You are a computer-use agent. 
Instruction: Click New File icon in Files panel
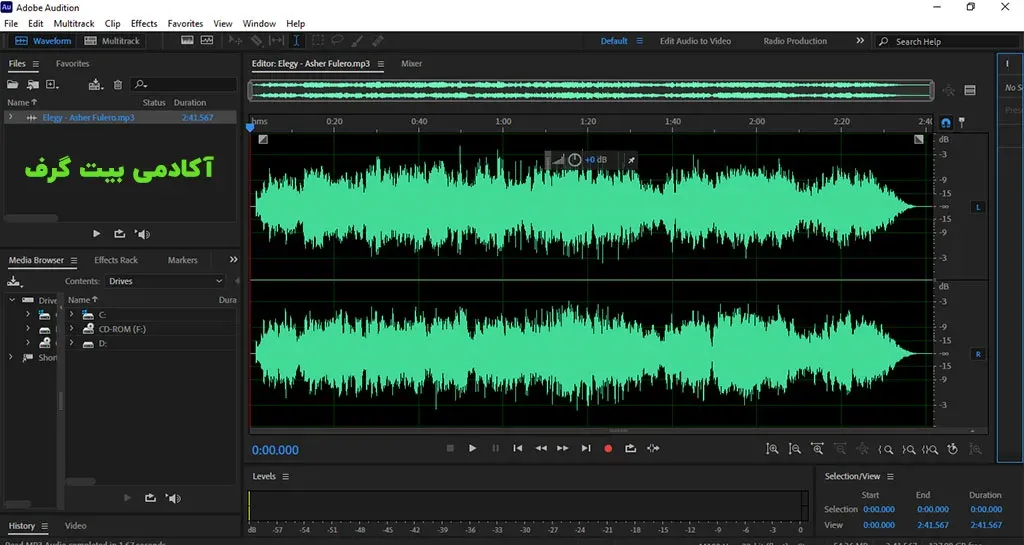(52, 84)
